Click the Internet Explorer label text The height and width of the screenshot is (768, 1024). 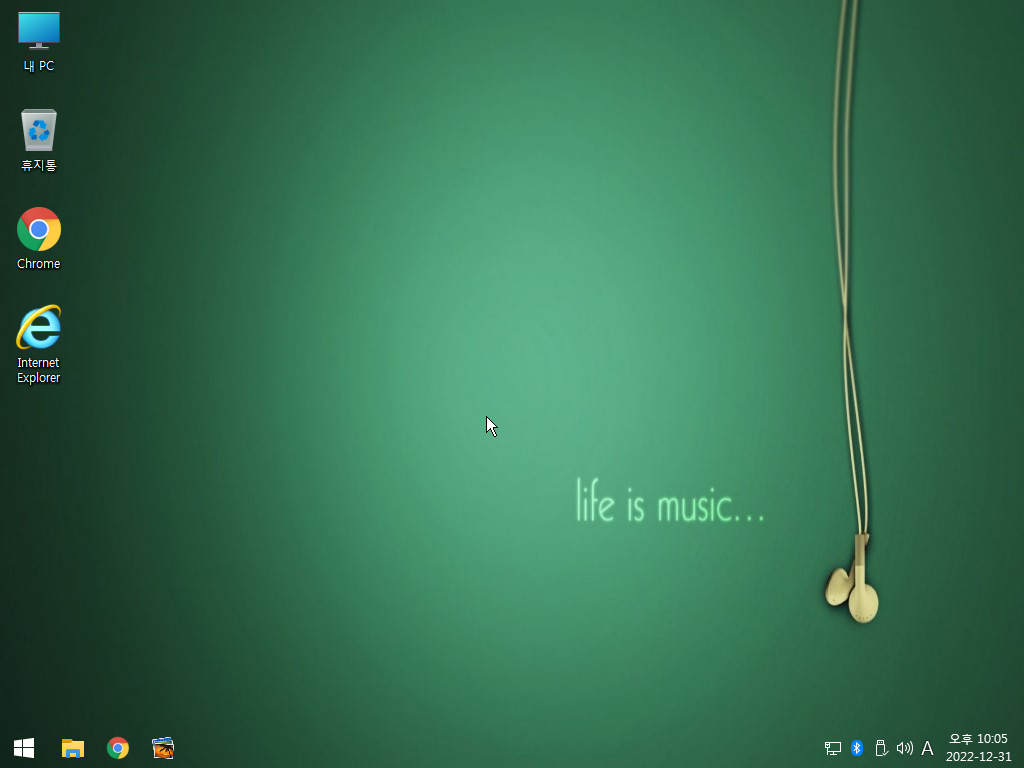point(39,370)
